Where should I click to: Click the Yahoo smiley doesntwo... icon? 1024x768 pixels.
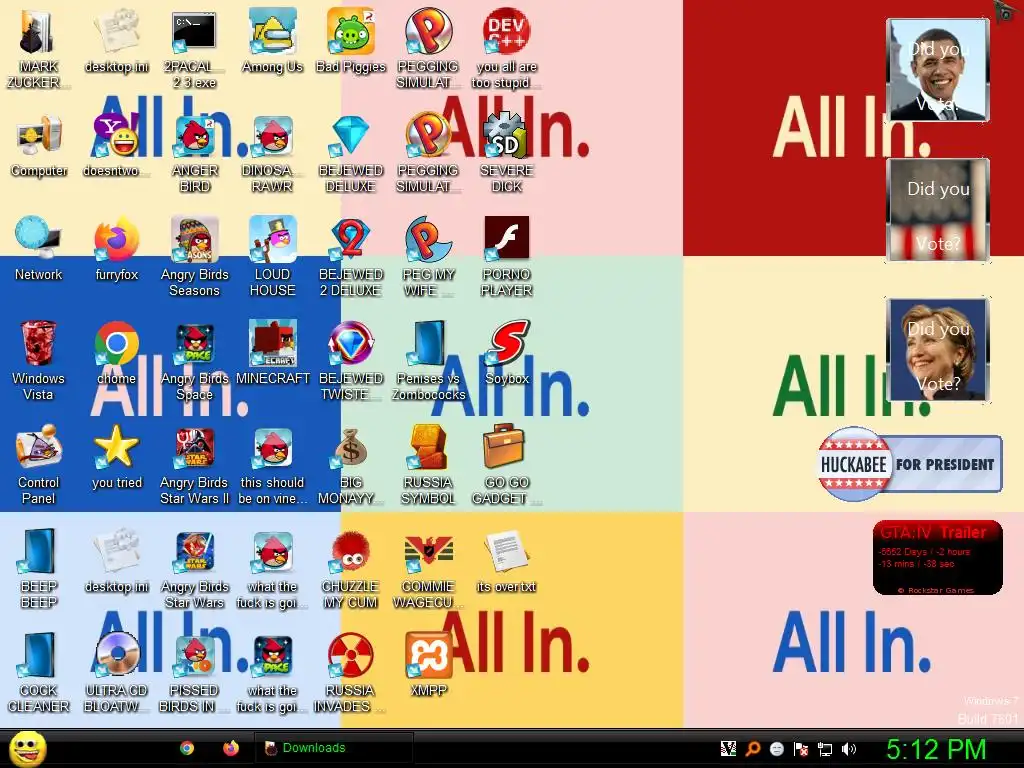[116, 146]
